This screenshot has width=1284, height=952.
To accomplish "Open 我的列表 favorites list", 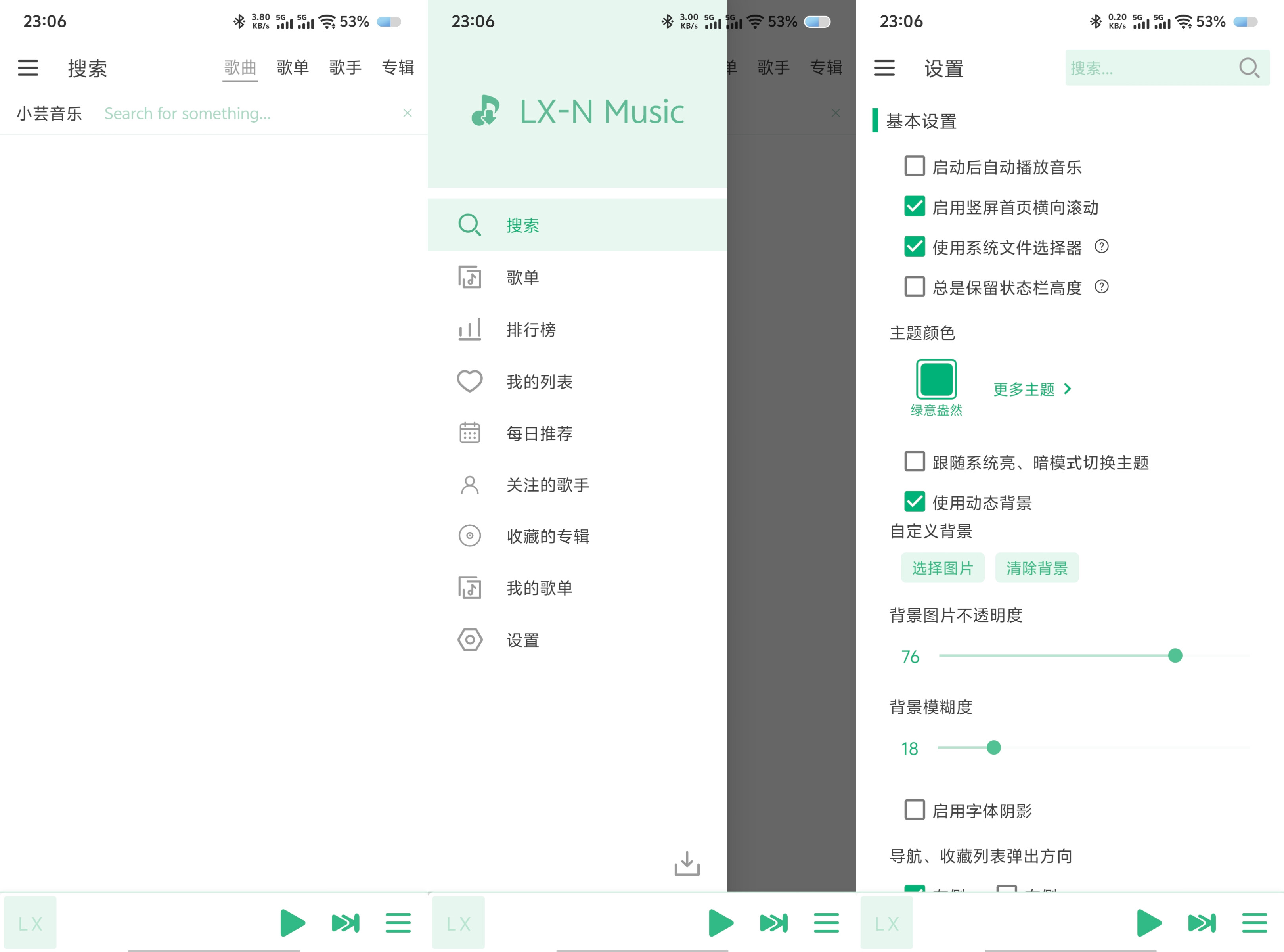I will (539, 381).
